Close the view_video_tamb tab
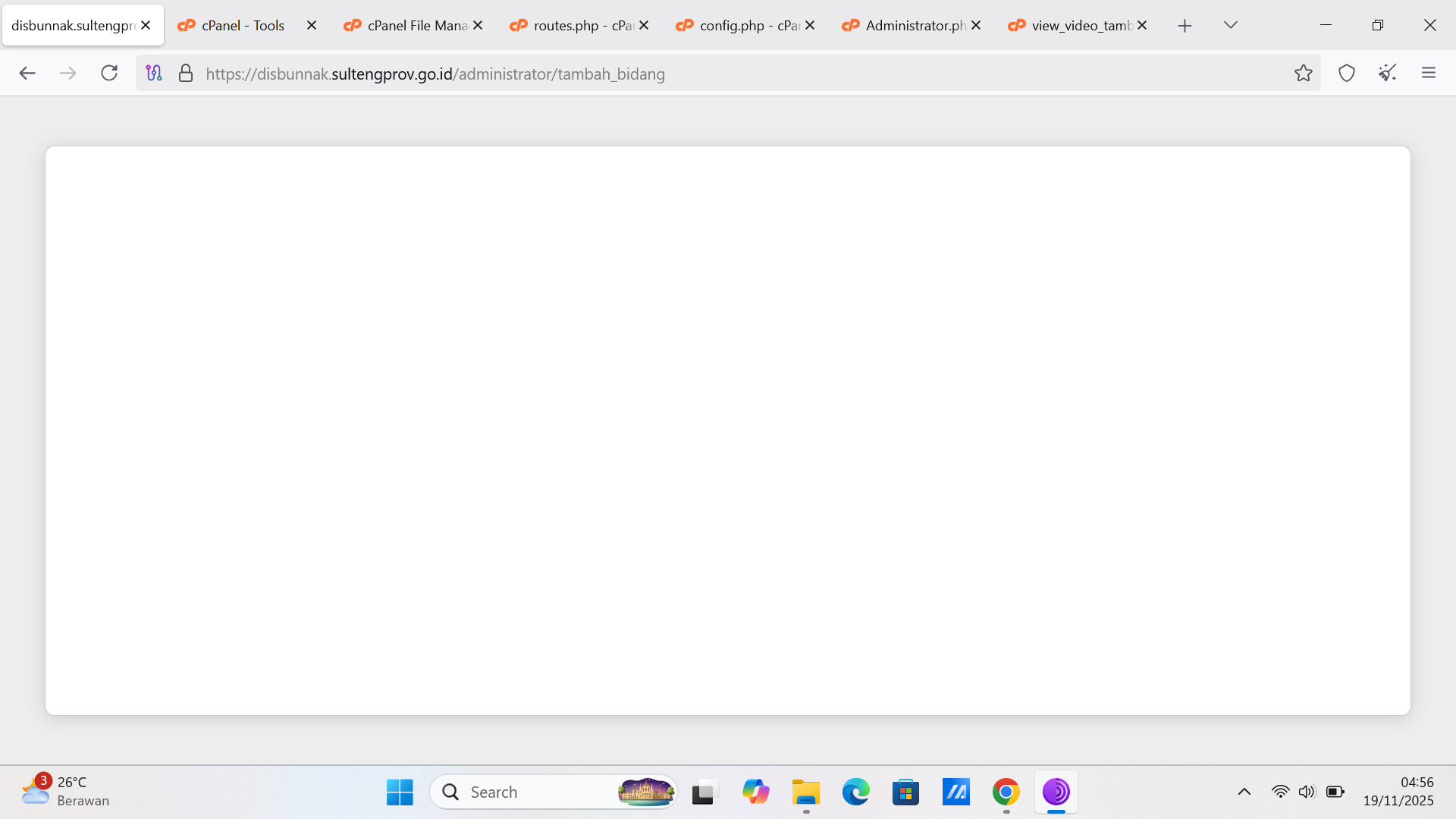The image size is (1456, 819). [x=1142, y=25]
